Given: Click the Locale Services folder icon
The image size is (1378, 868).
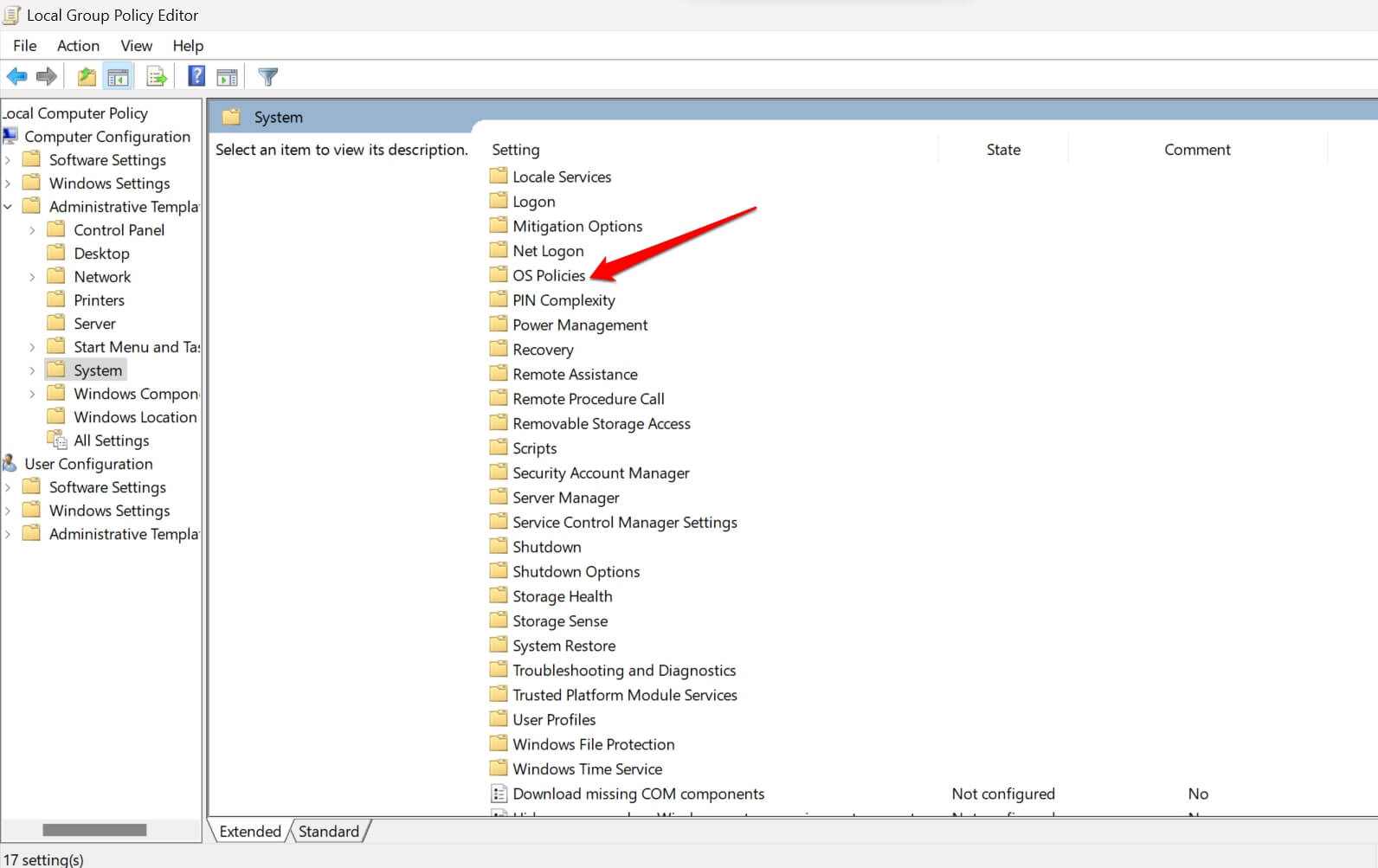Looking at the screenshot, I should point(499,176).
